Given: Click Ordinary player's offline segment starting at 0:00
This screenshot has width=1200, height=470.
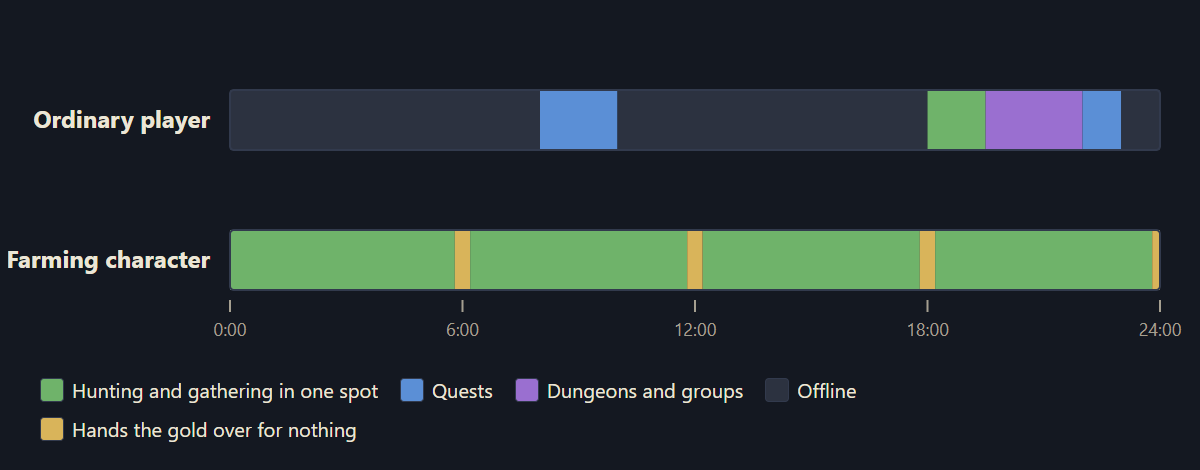Looking at the screenshot, I should pos(385,120).
